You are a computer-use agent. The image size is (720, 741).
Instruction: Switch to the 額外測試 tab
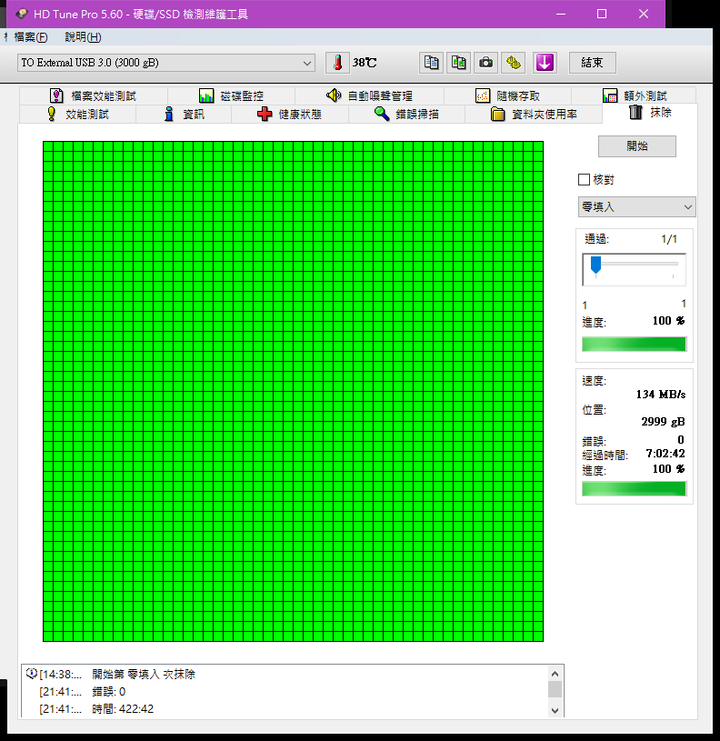[634, 96]
